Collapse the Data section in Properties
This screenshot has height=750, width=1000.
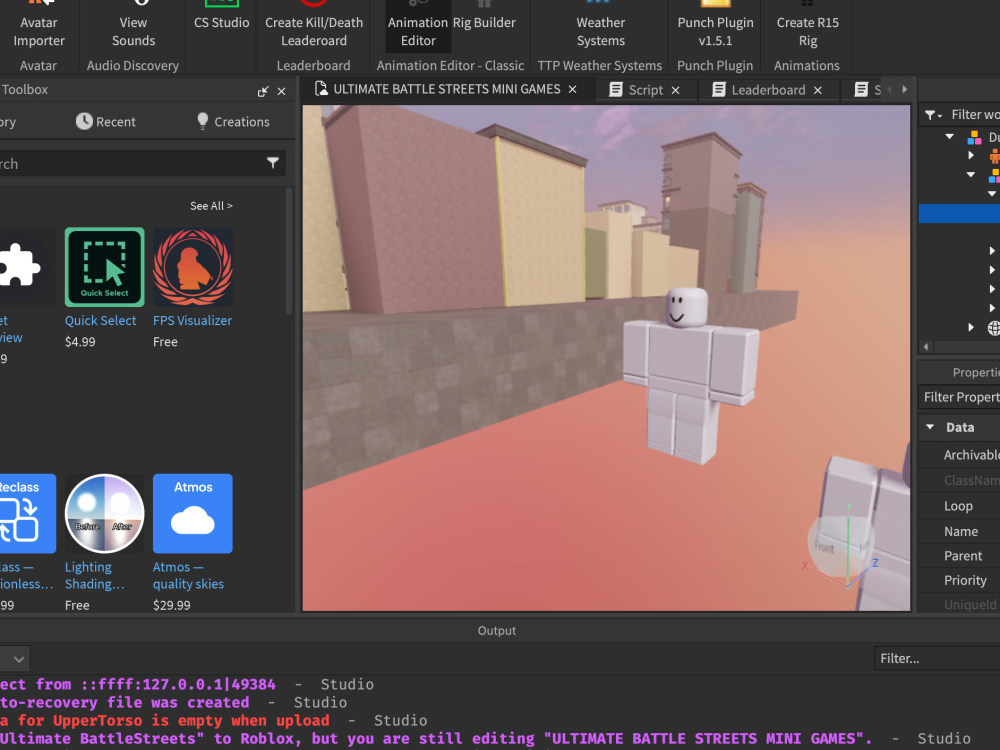[930, 427]
